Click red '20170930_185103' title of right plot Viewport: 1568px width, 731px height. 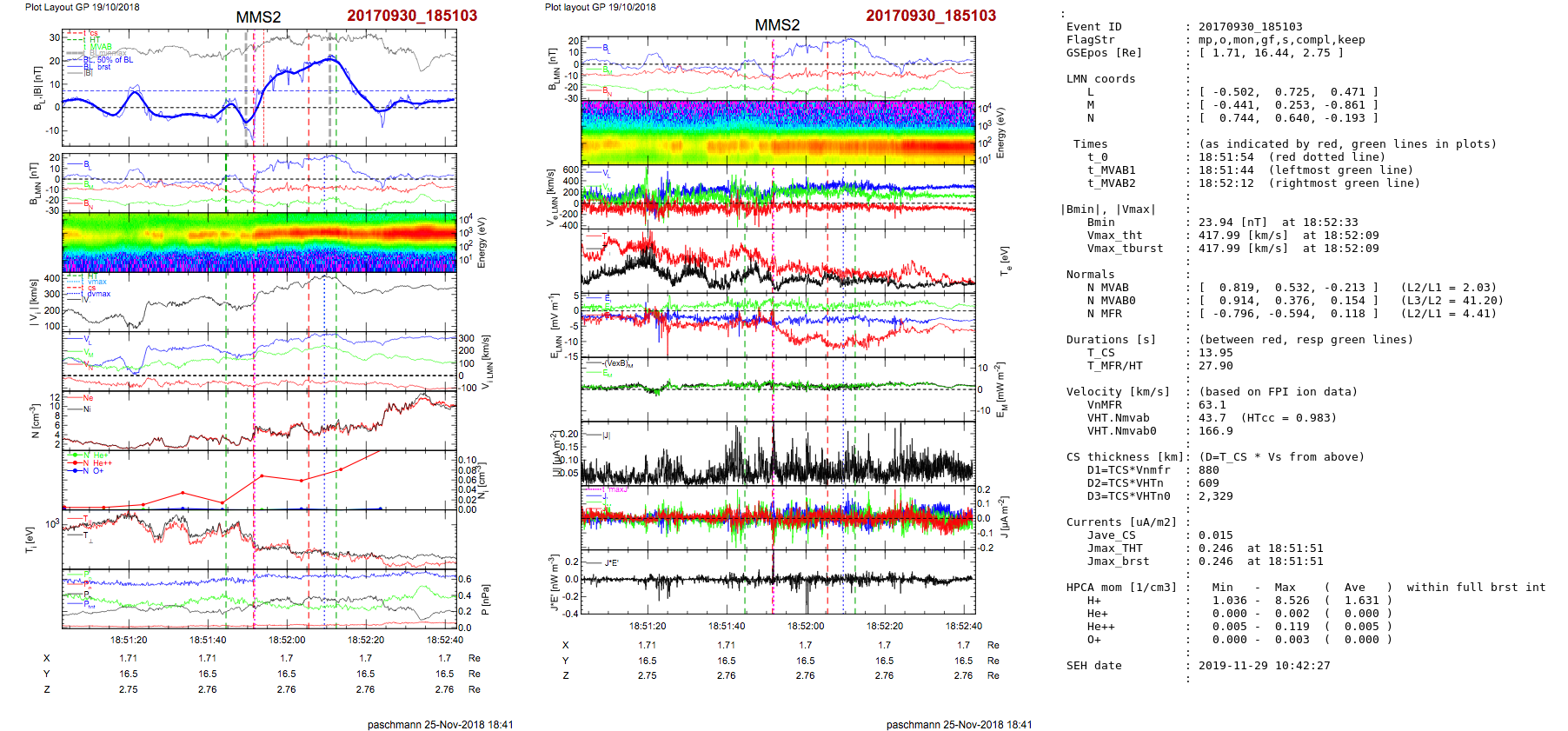click(x=931, y=16)
